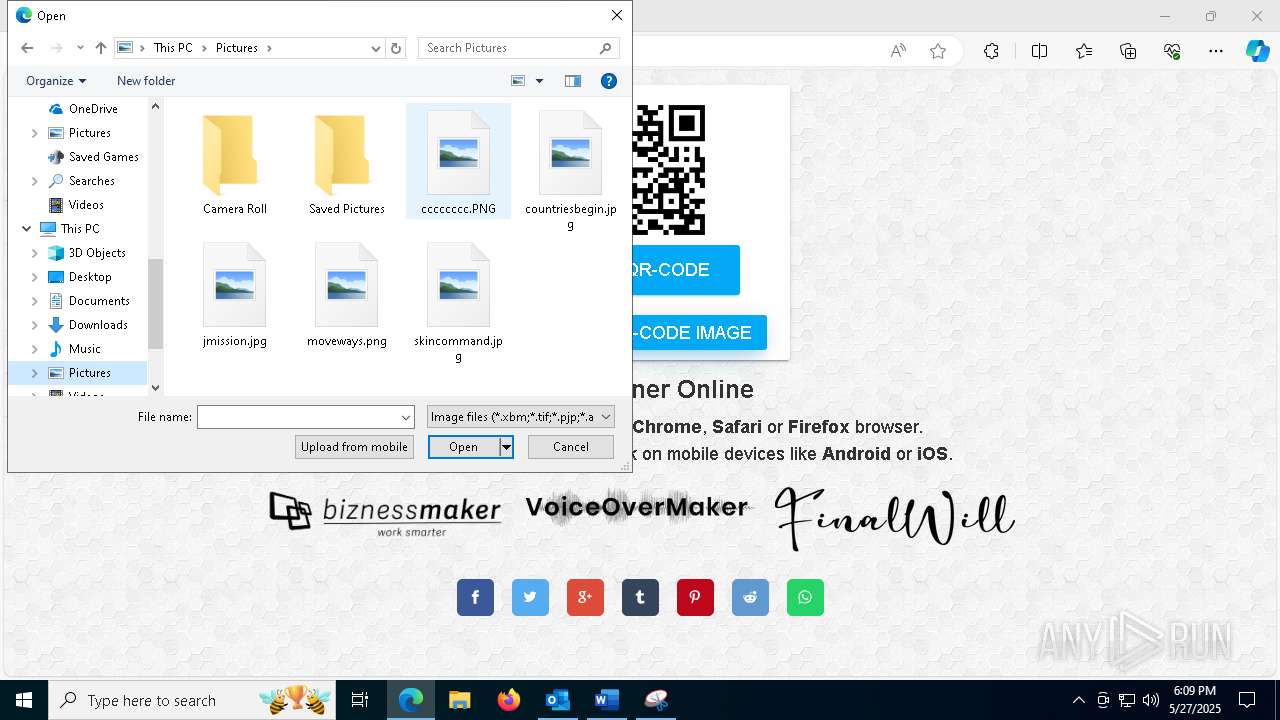
Task: Select This PC in address breadcrumb
Action: [173, 48]
